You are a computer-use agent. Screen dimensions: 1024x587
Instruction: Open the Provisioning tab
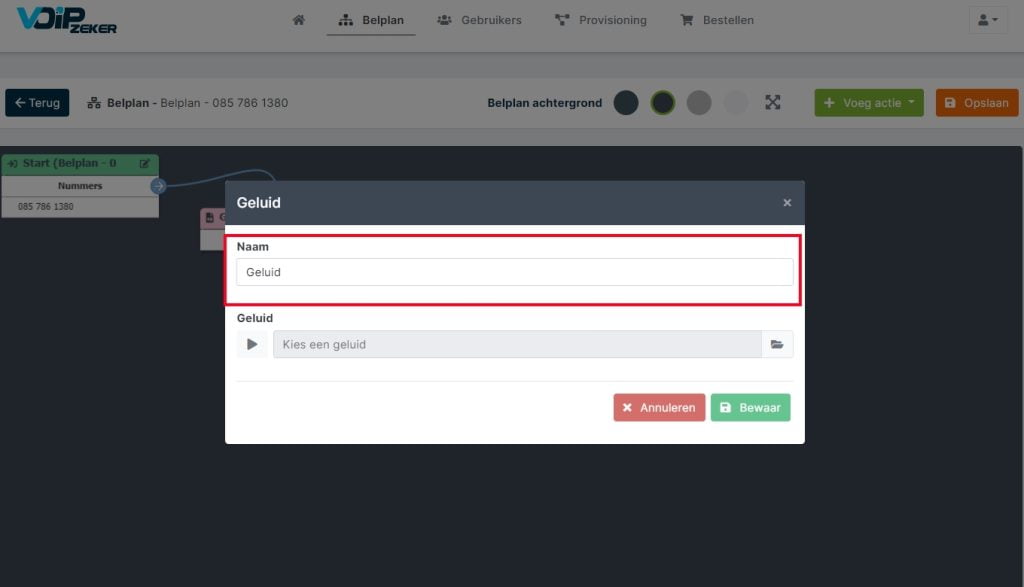601,20
